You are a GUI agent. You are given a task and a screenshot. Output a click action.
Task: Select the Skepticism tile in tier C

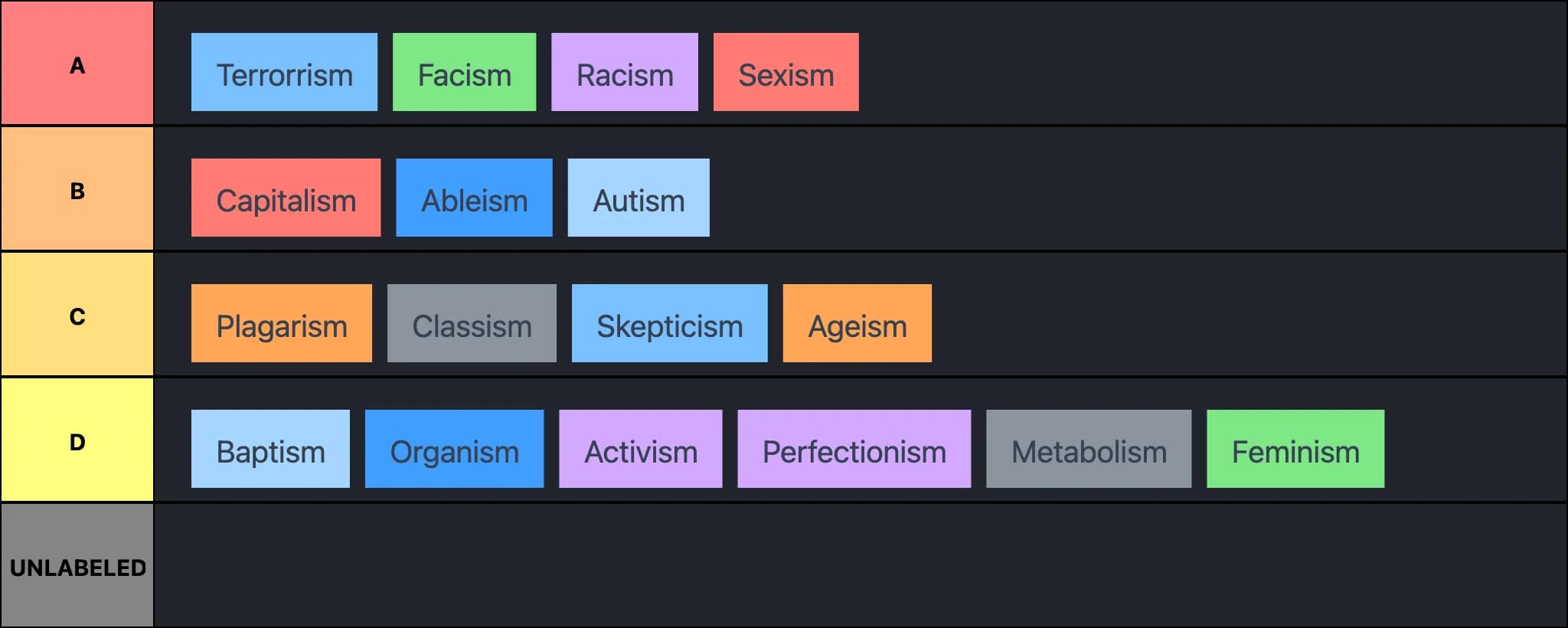coord(669,324)
